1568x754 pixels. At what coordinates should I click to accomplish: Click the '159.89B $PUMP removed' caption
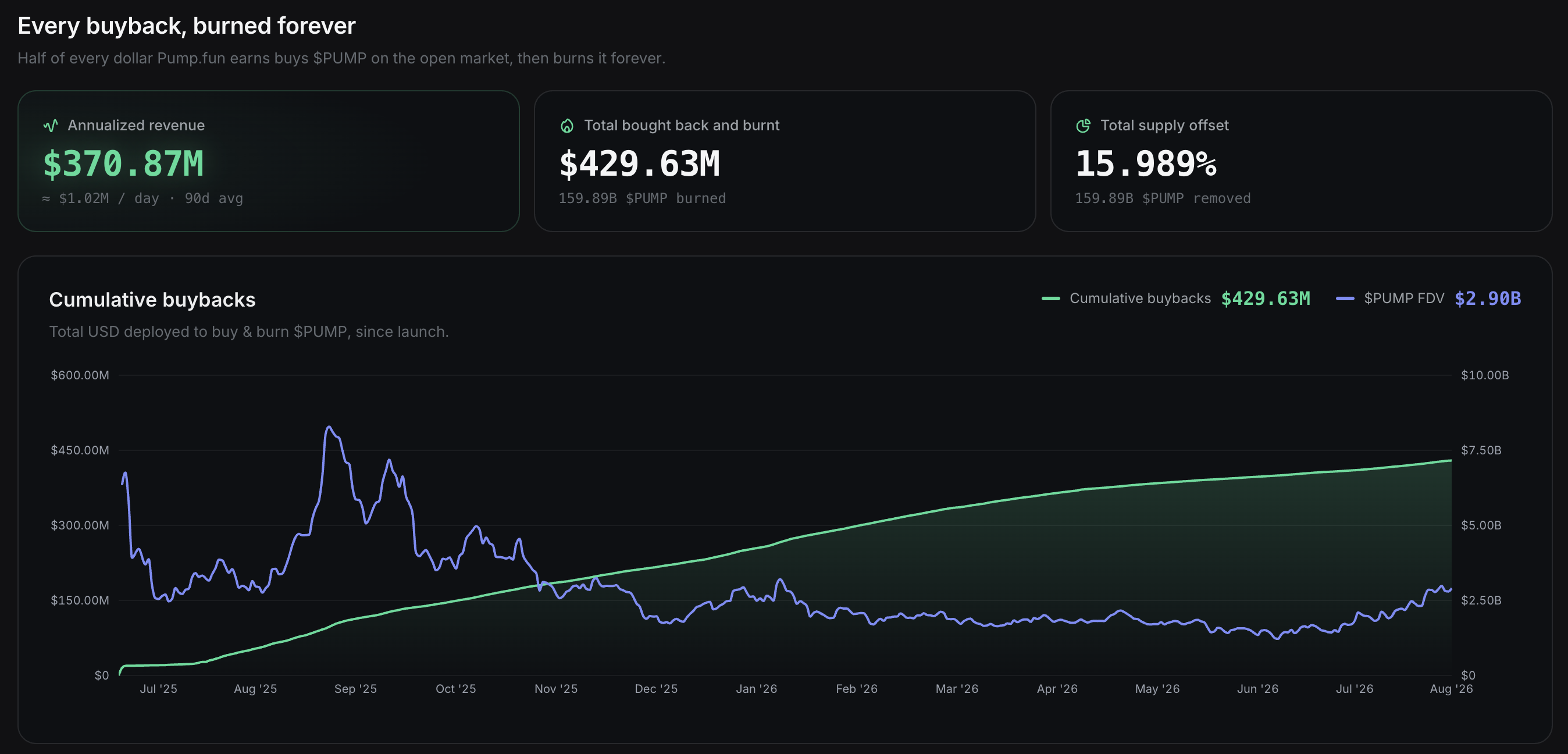(1163, 198)
